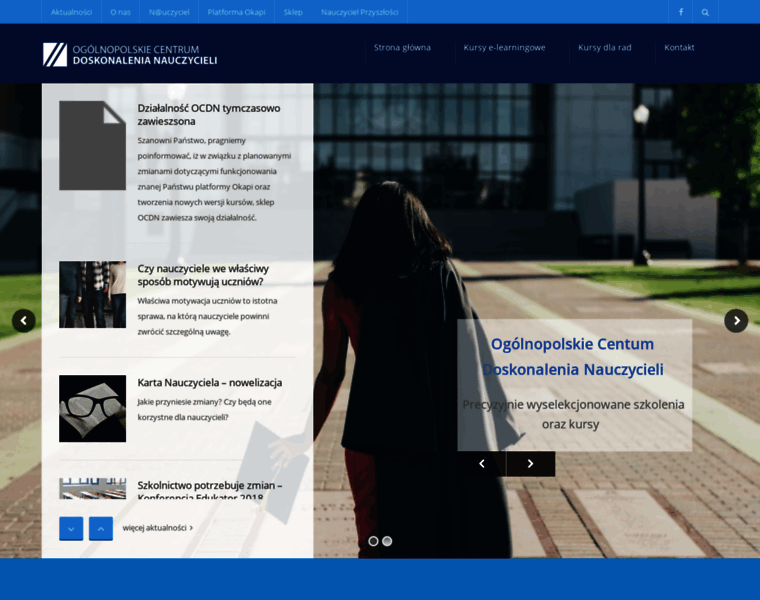760x600 pixels.
Task: Click previous caption arrow under the banner text
Action: (481, 464)
